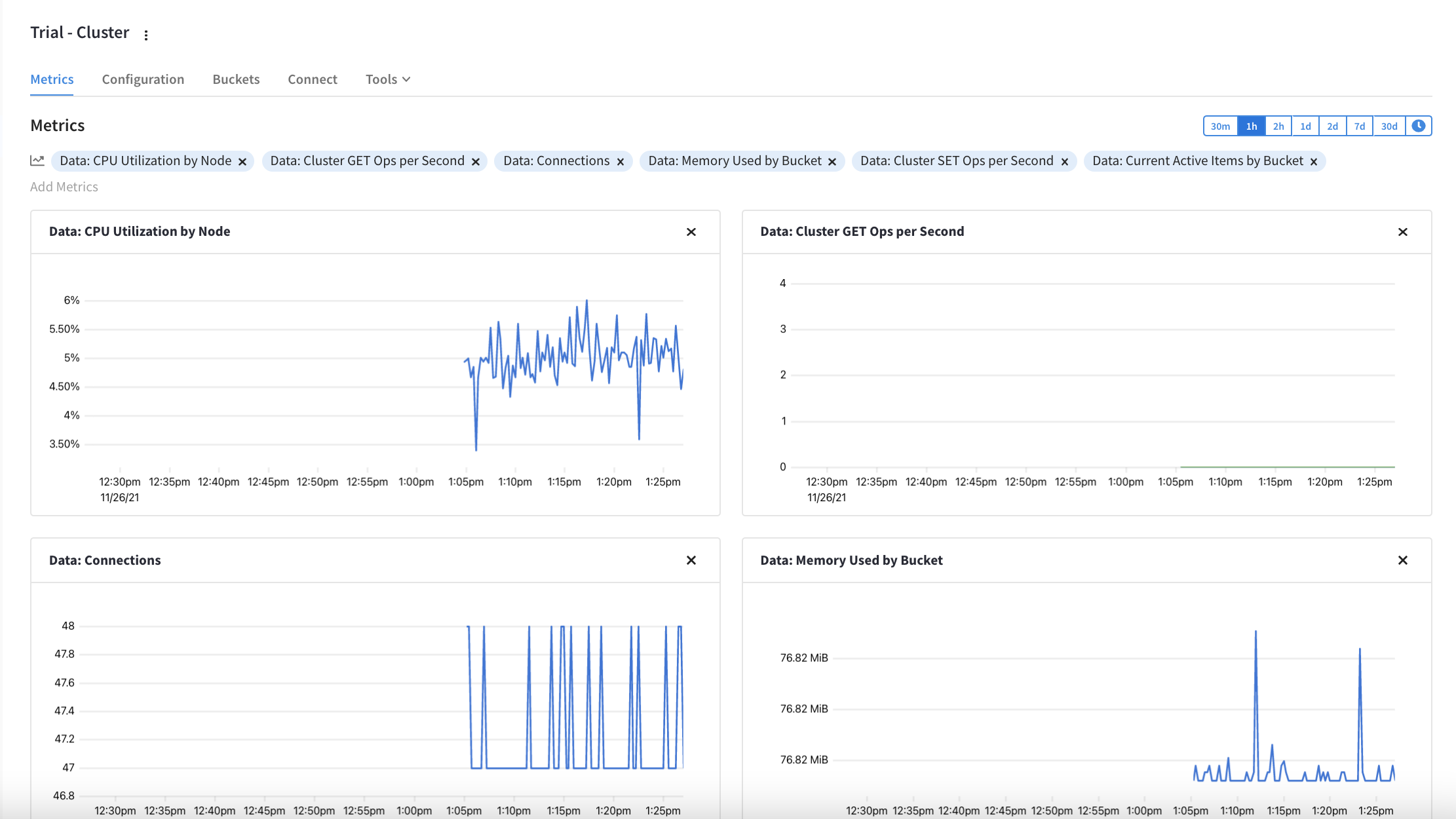Close the Data: Connections chart panel

tap(691, 561)
